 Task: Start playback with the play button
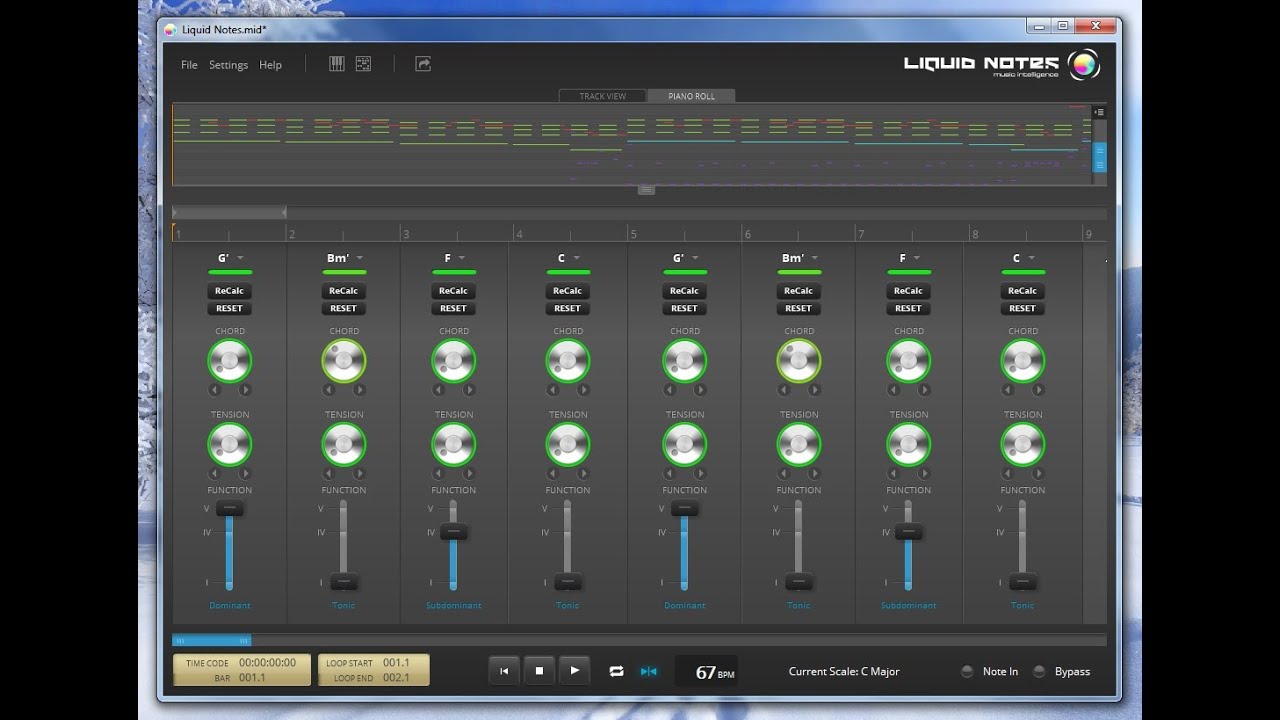click(x=574, y=671)
